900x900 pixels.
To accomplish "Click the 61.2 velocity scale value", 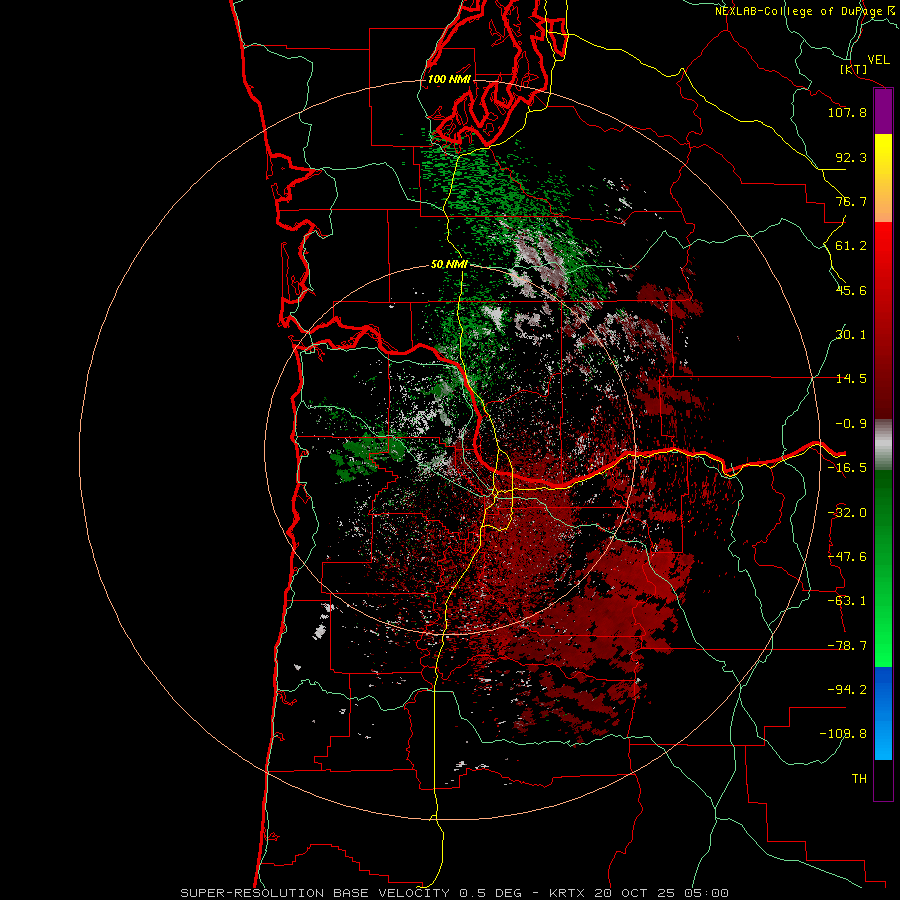I will (851, 246).
